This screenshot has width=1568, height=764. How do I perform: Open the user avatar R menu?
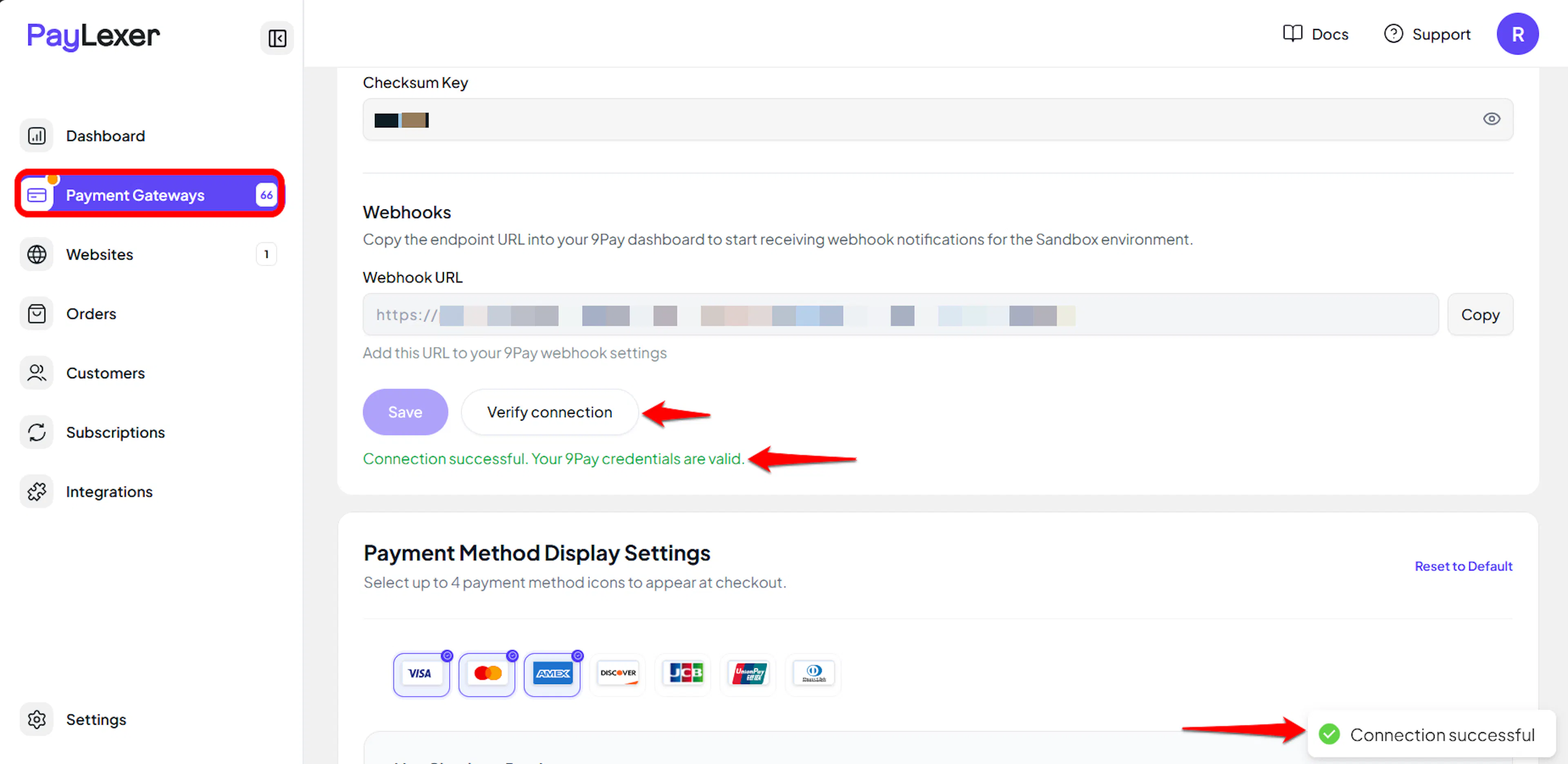click(1517, 34)
